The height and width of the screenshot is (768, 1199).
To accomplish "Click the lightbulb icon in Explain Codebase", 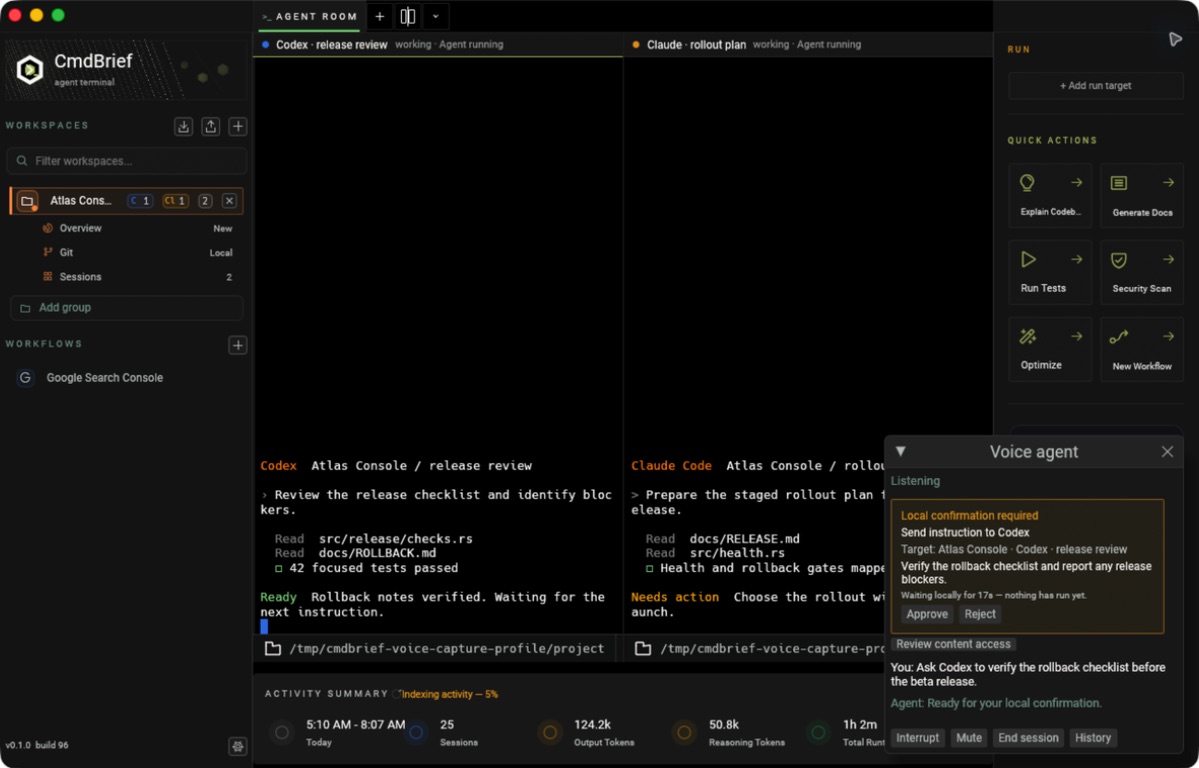I will pos(1027,183).
